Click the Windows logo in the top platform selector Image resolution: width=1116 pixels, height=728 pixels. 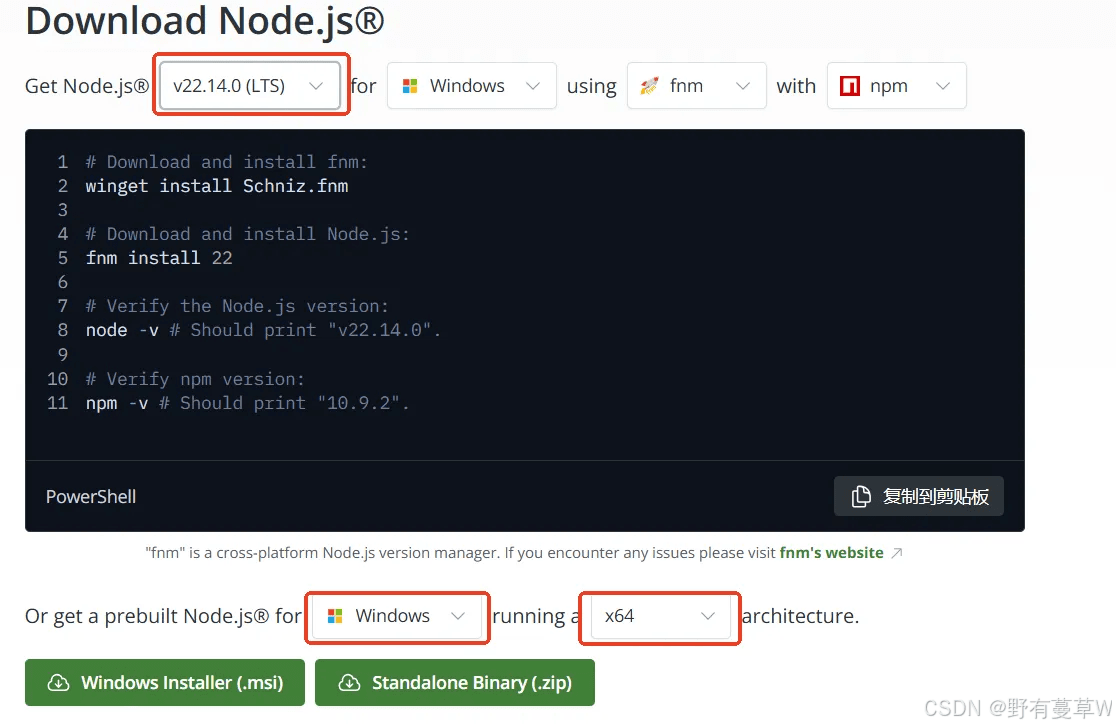(x=410, y=86)
